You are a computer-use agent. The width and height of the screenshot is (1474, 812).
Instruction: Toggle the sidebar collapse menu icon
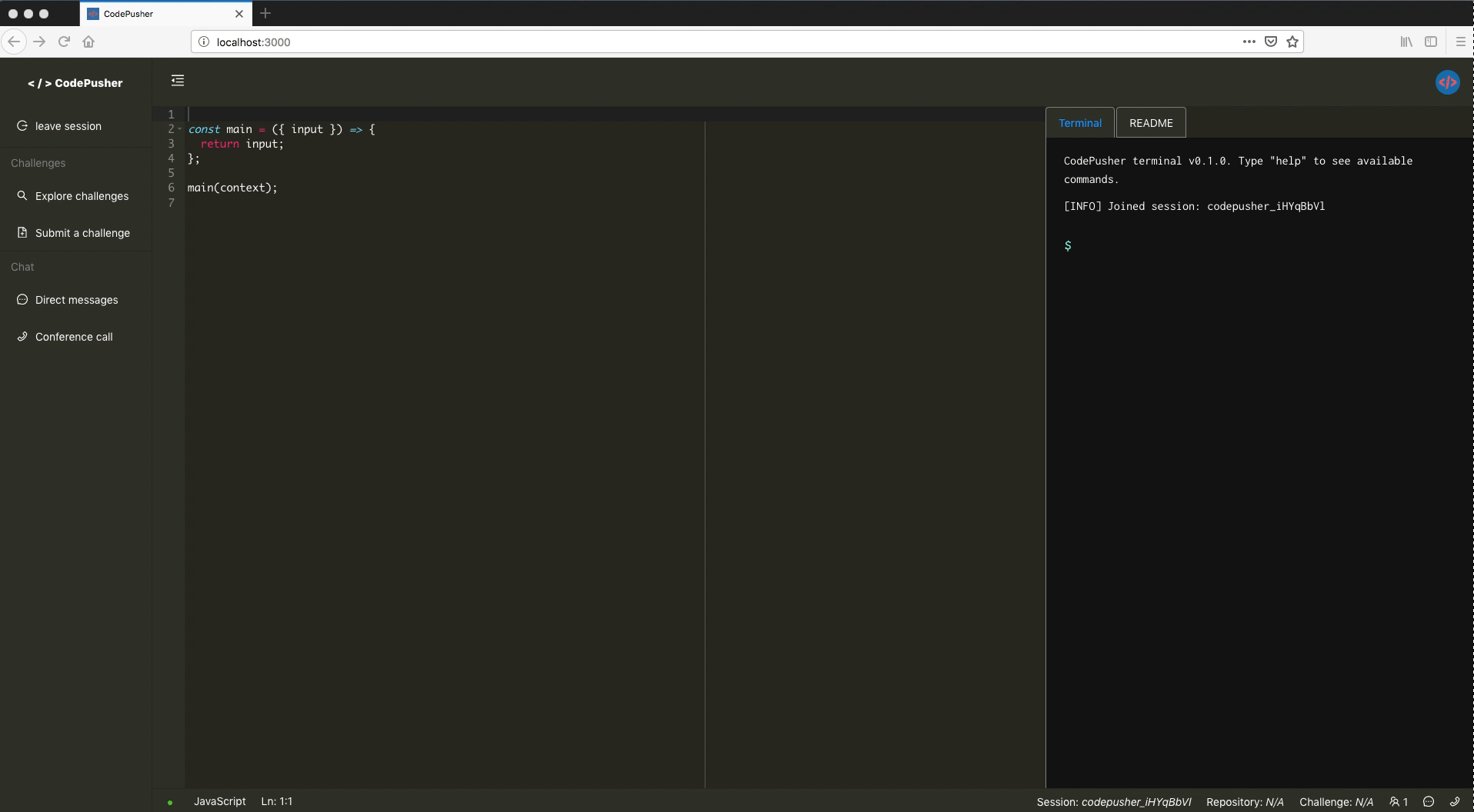point(178,80)
